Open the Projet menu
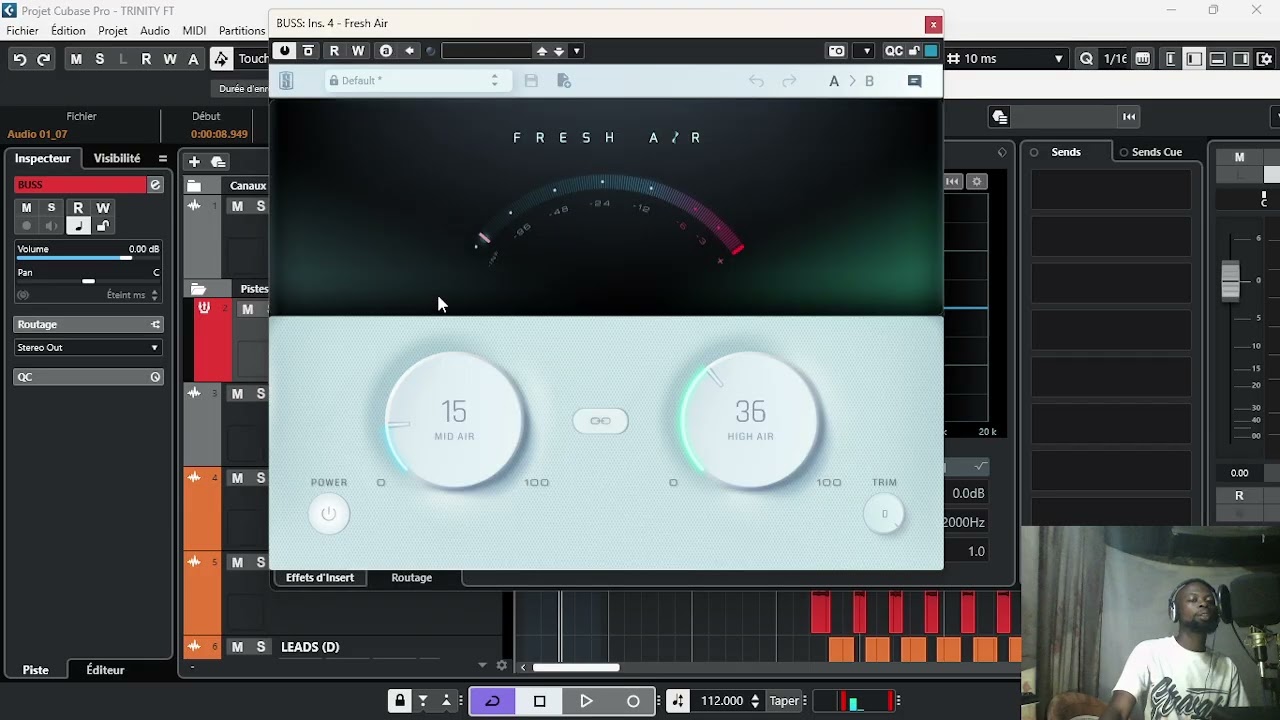Screen dimensions: 1280x720 click(x=113, y=31)
